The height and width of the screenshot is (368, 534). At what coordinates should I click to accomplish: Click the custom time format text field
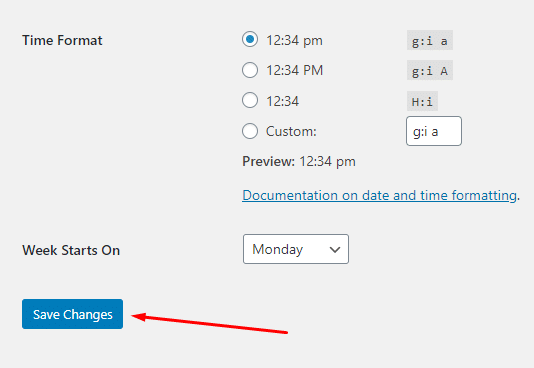coord(434,131)
